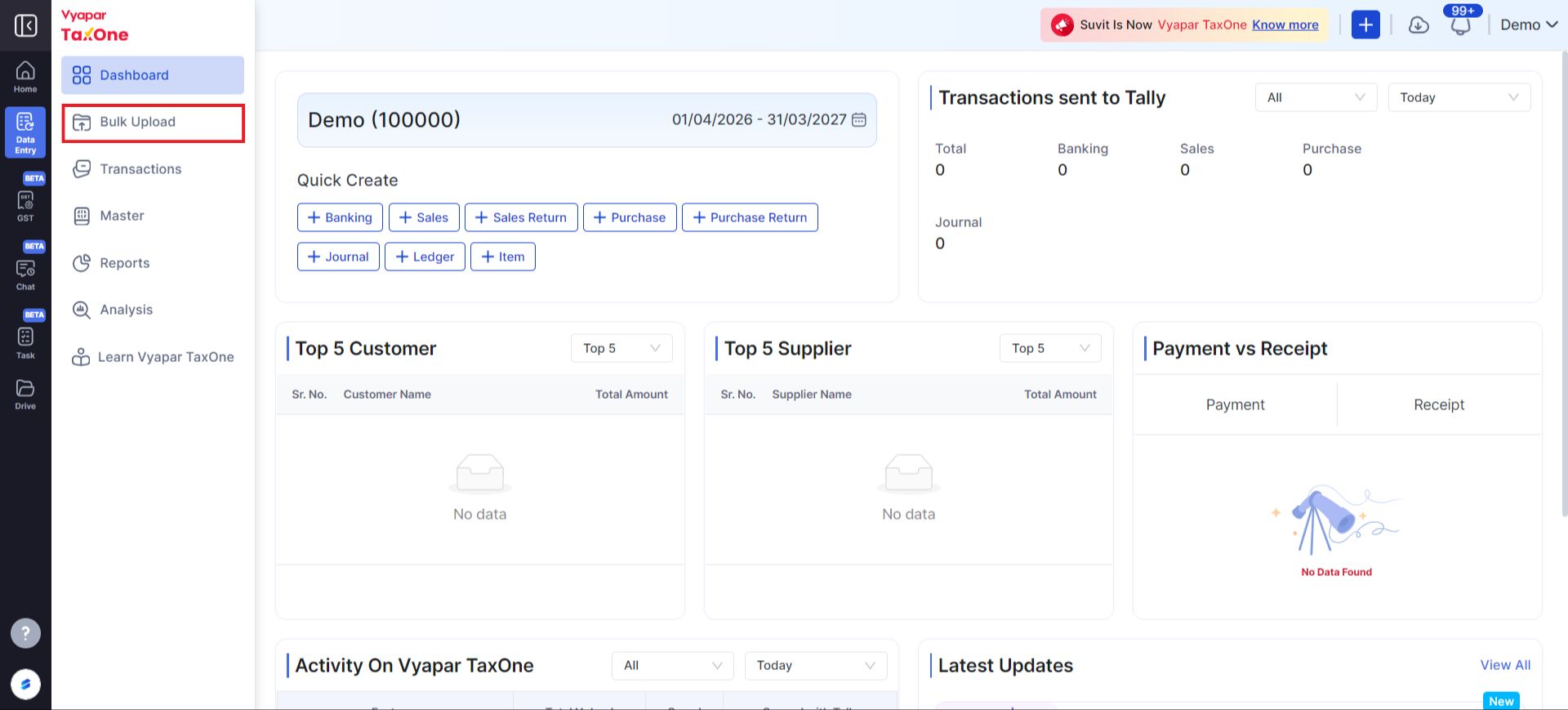Create a new Ledger
1568x710 pixels.
point(425,257)
